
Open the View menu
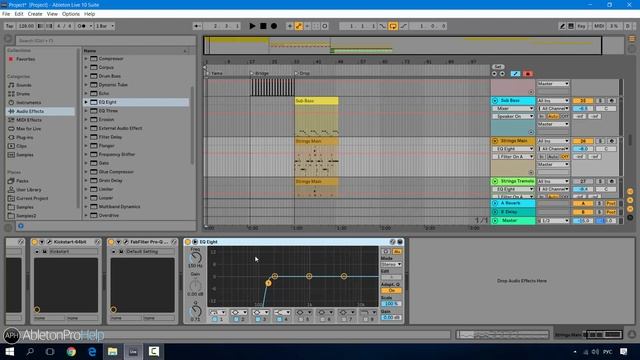52,14
